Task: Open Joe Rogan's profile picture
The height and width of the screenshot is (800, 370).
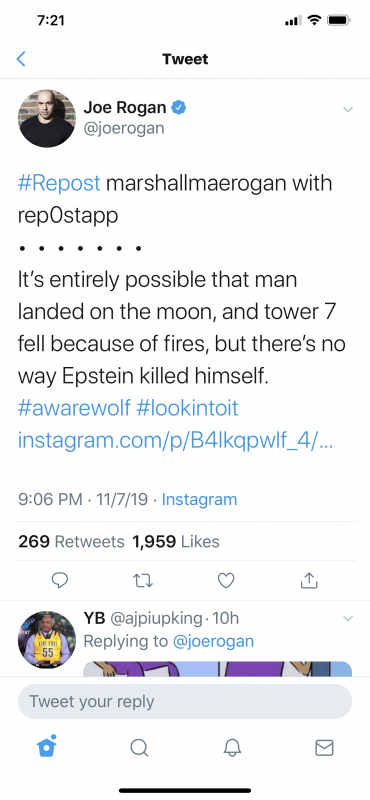Action: [x=47, y=118]
